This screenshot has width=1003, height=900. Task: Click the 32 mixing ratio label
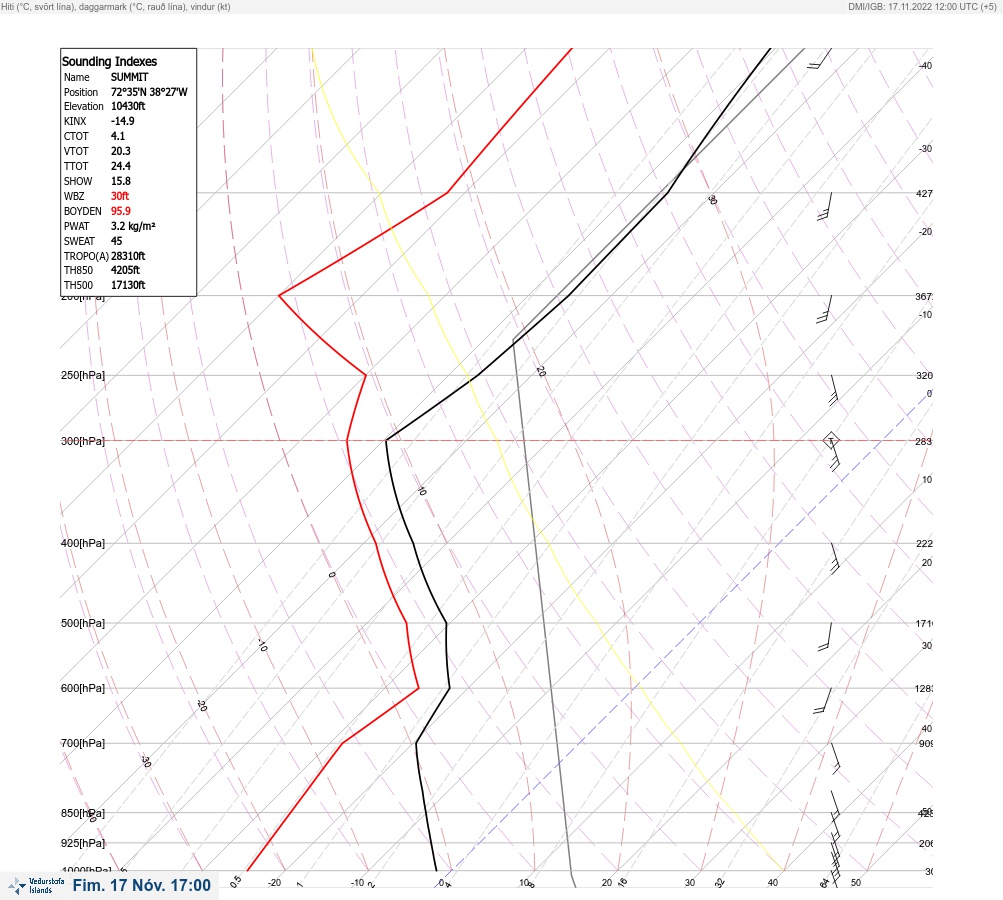point(720,883)
